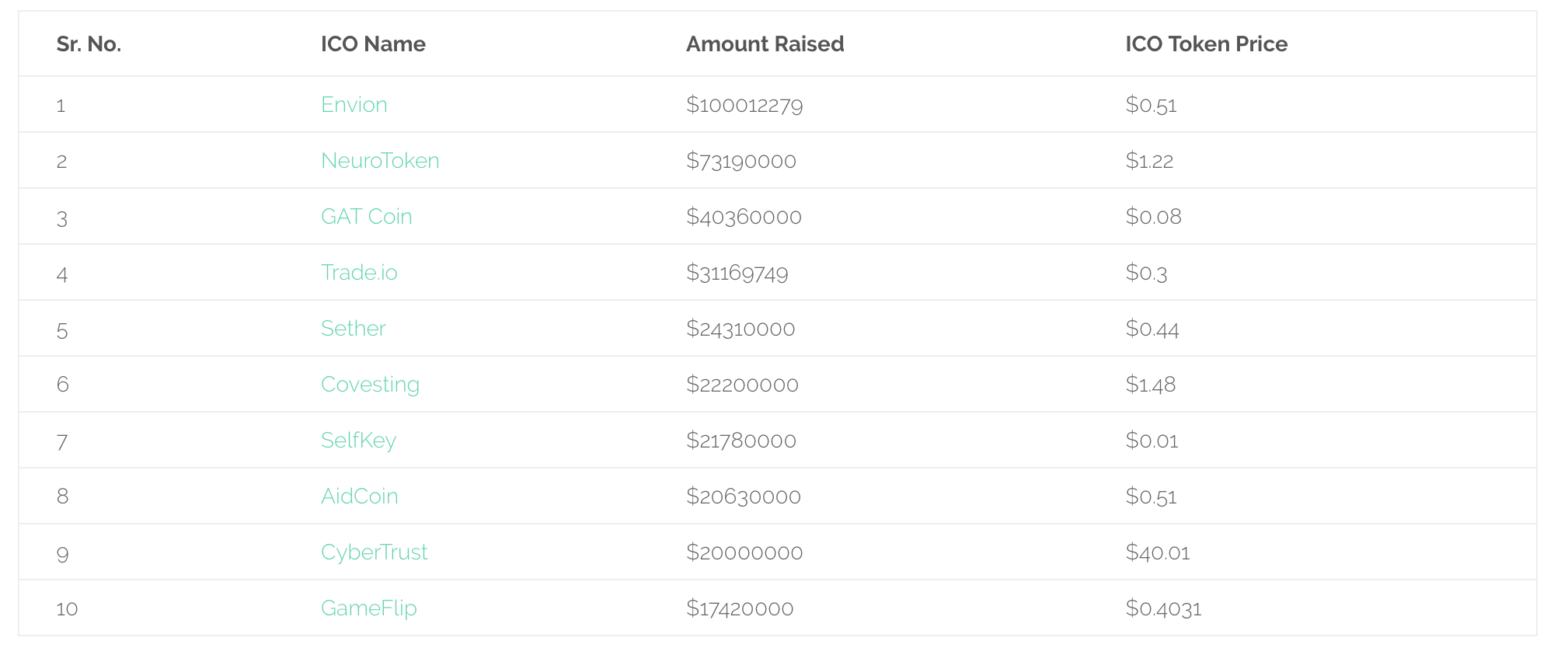The image size is (1568, 648).
Task: Click the Sether link
Action: click(353, 329)
